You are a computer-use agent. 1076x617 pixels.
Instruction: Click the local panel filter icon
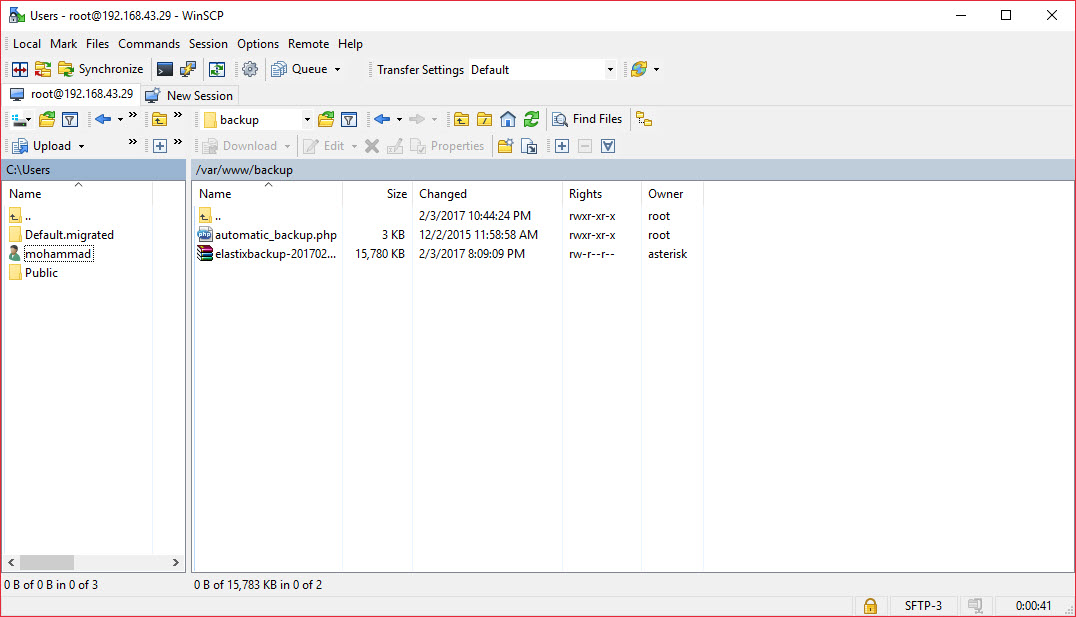(x=70, y=120)
